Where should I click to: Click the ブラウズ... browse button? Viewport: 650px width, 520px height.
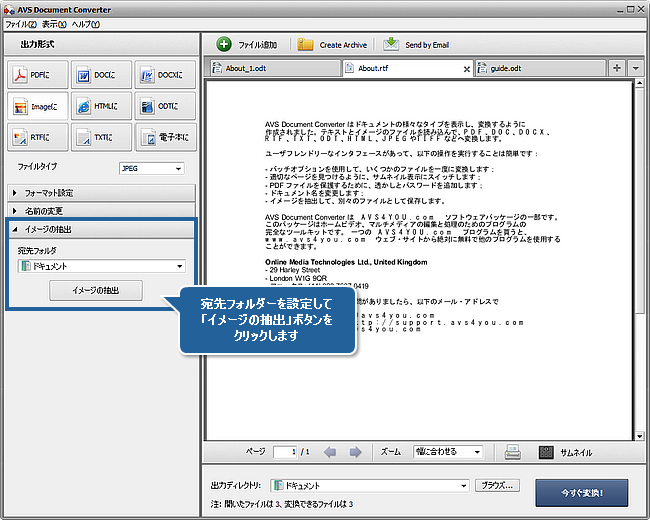tap(497, 485)
